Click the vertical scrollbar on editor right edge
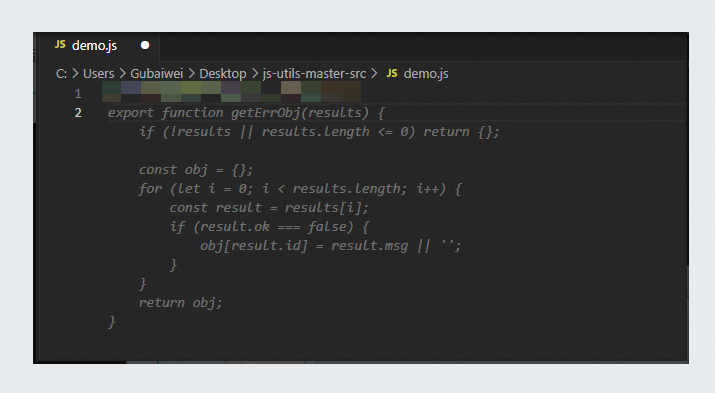Image resolution: width=715 pixels, height=393 pixels. pyautogui.click(x=688, y=313)
